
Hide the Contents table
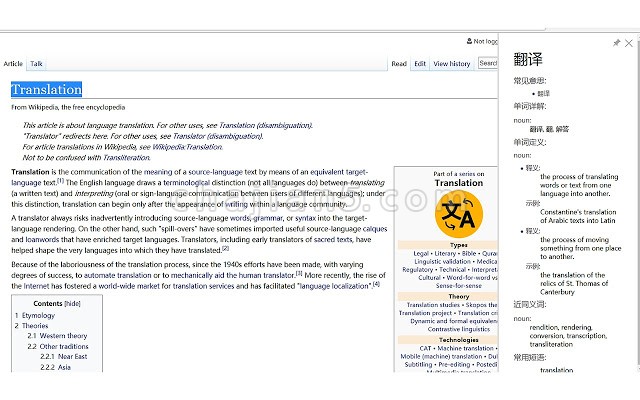point(73,304)
